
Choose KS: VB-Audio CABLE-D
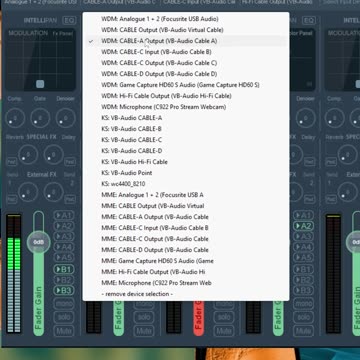click(186, 151)
